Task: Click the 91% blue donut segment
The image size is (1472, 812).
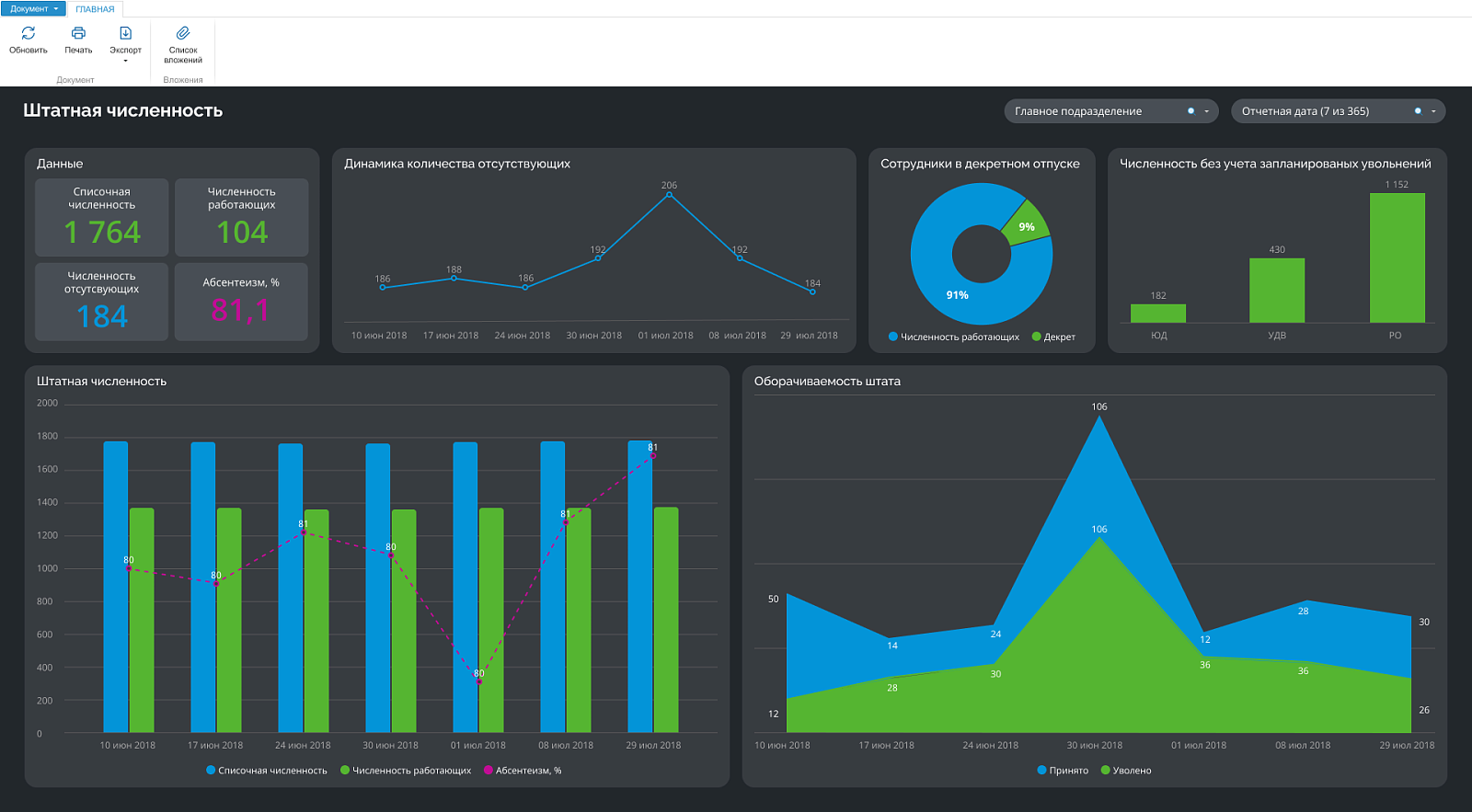Action: 957,294
